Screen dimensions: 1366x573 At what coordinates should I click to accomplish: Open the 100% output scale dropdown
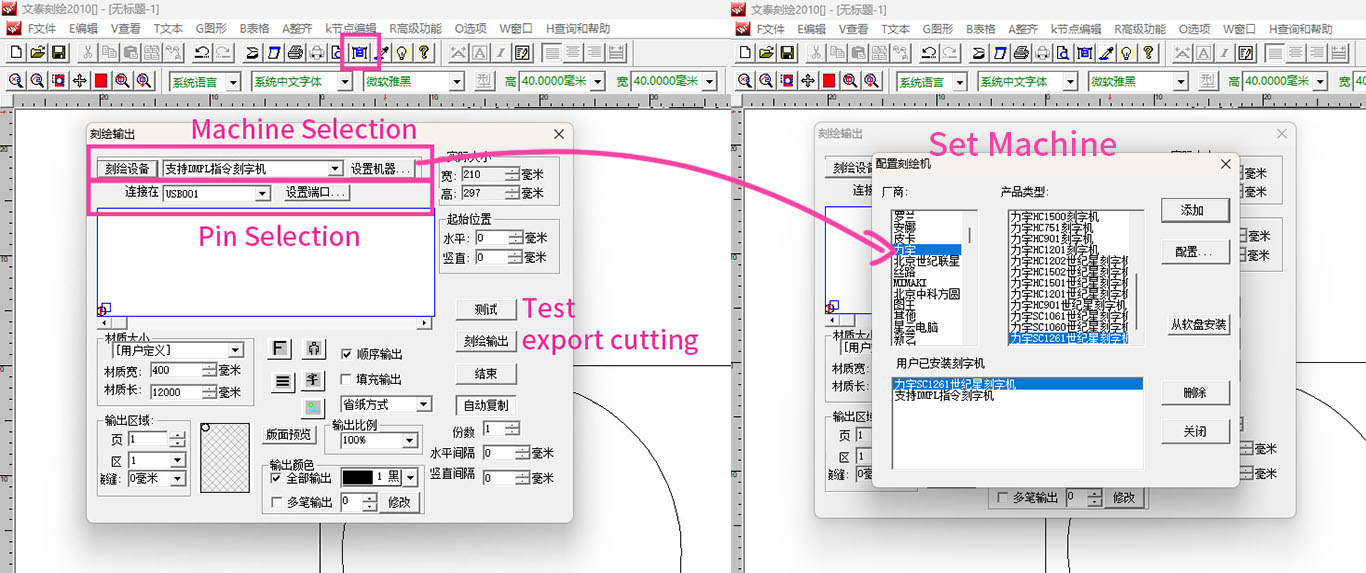pyautogui.click(x=409, y=441)
